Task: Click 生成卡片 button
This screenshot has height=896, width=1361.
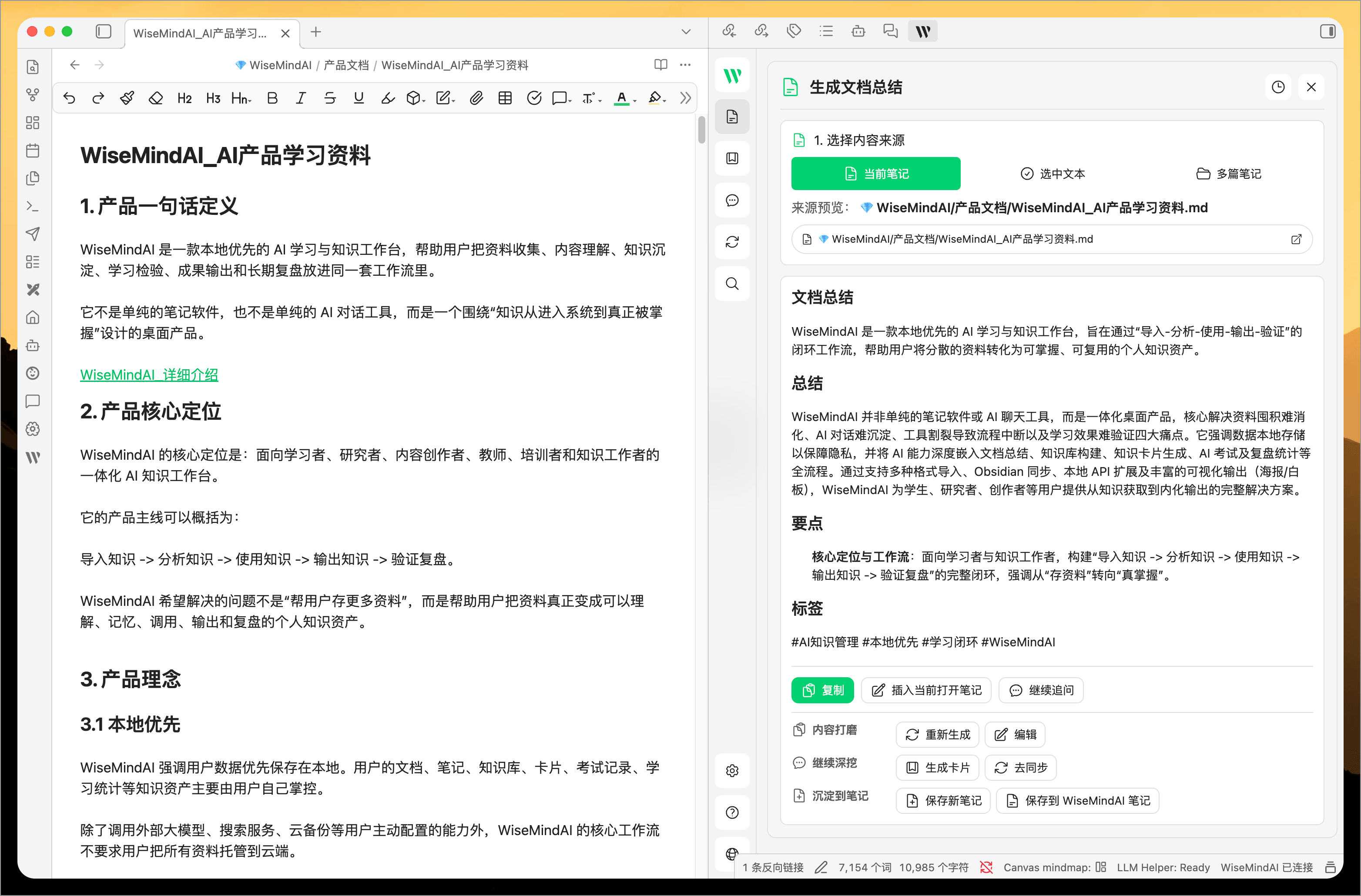Action: point(937,767)
